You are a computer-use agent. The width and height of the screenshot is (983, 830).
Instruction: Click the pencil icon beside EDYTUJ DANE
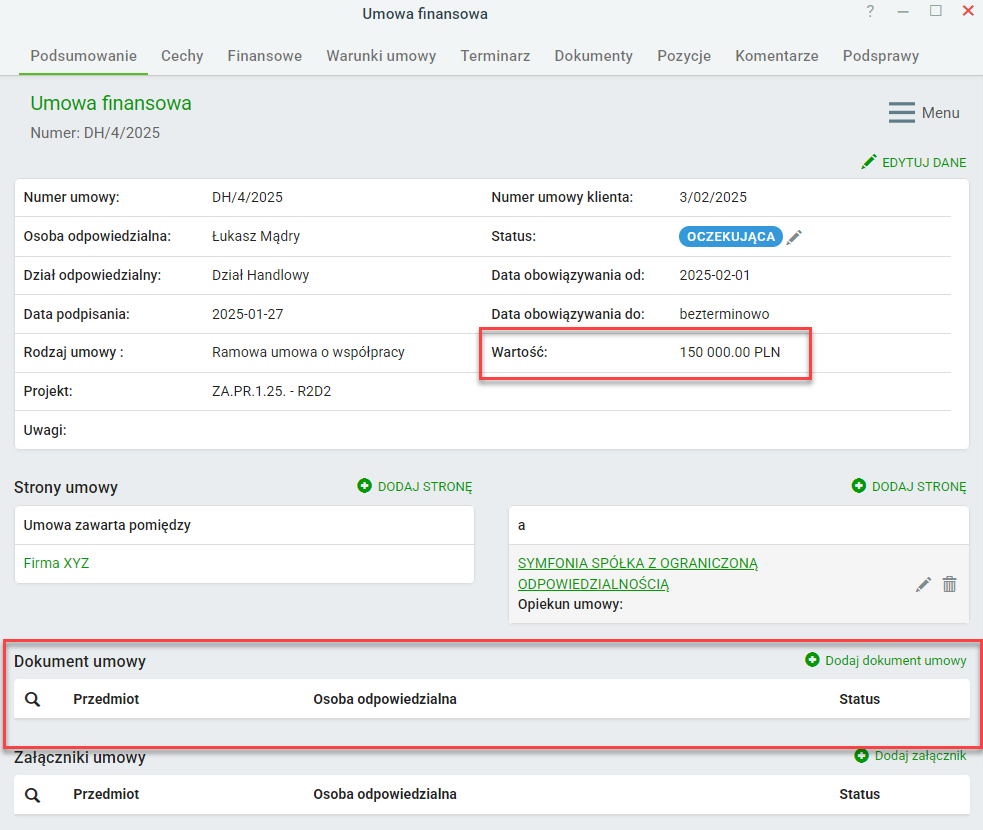(868, 162)
